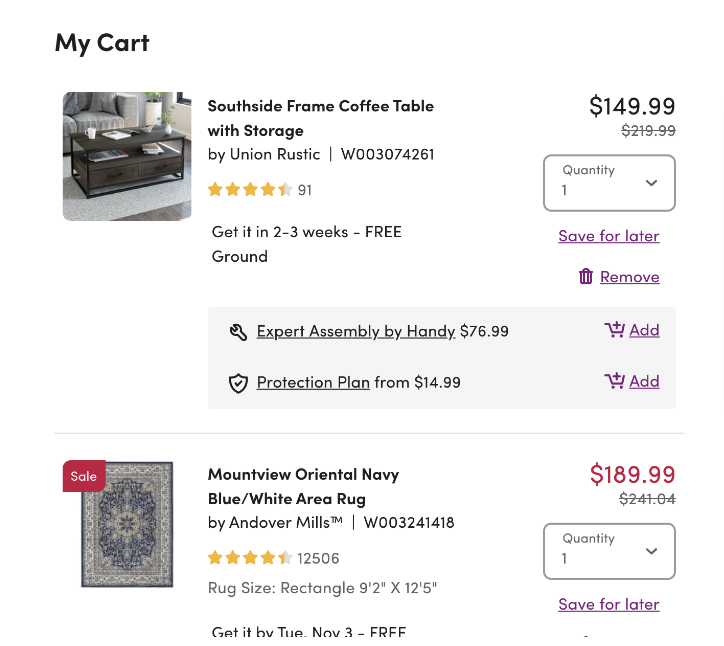Click the coffee table product thumbnail

coord(127,157)
